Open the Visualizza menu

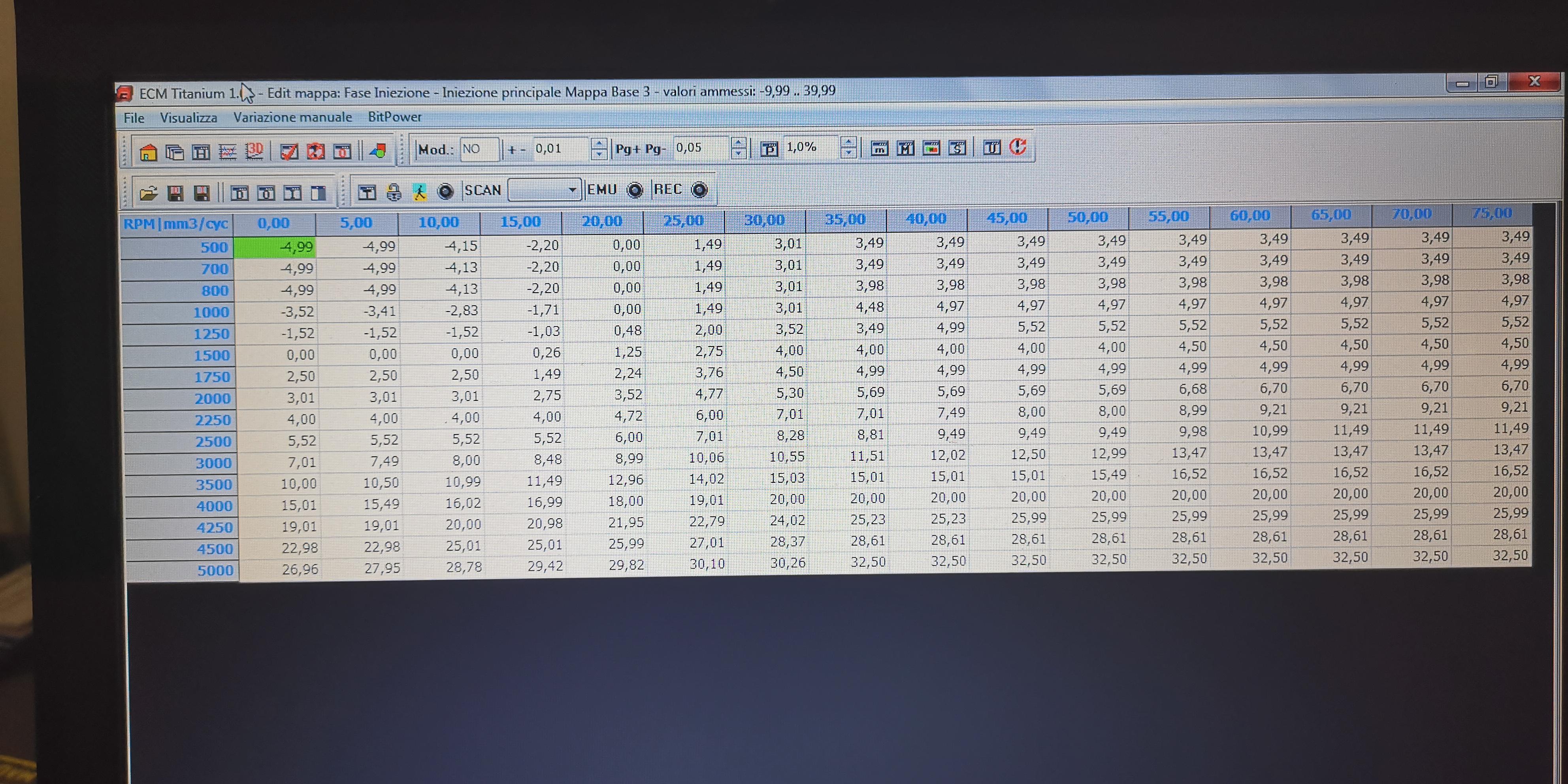point(189,117)
